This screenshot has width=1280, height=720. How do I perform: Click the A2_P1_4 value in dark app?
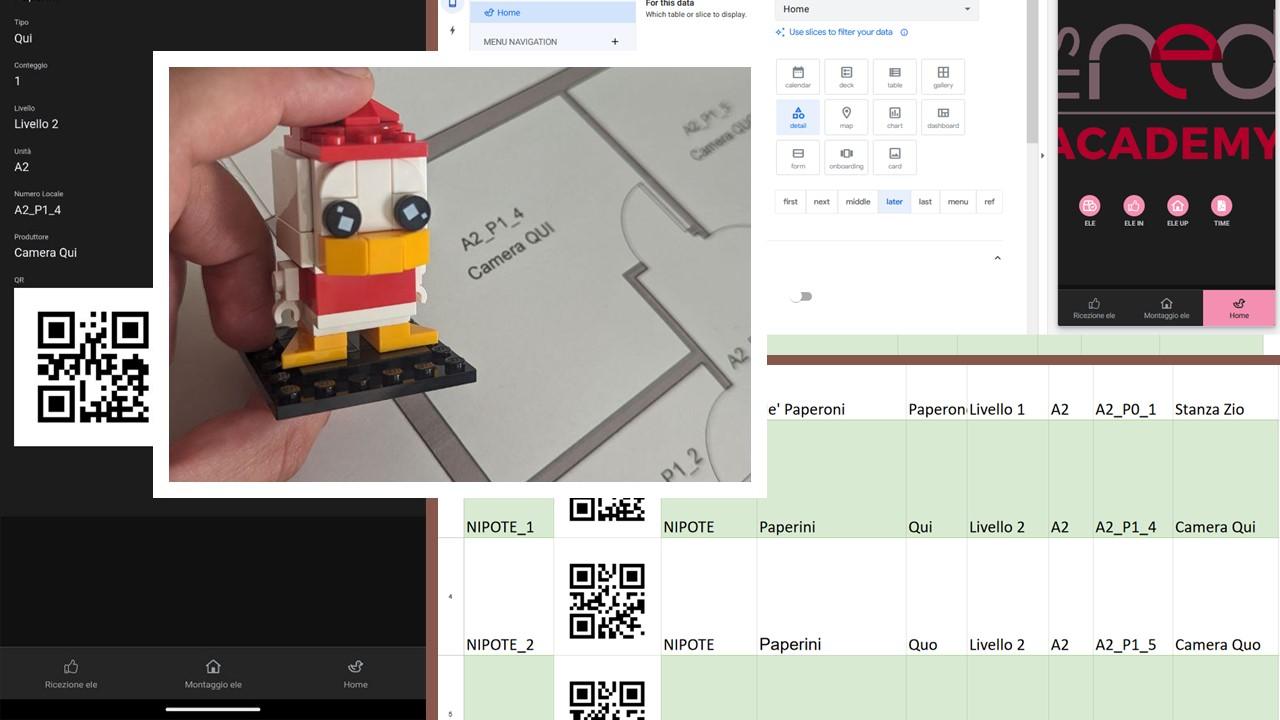coord(37,210)
